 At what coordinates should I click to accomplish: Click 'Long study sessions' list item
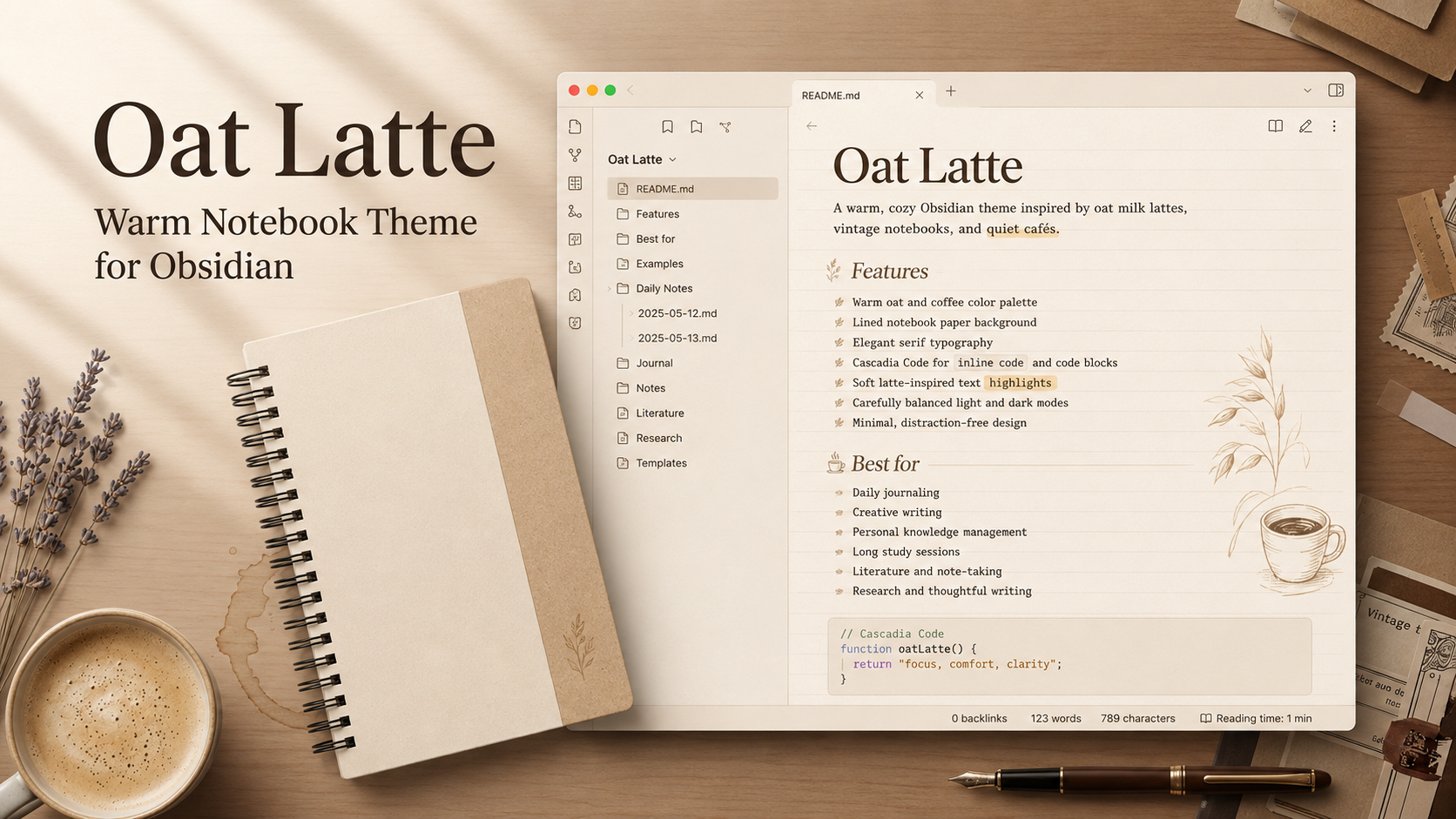coord(906,552)
